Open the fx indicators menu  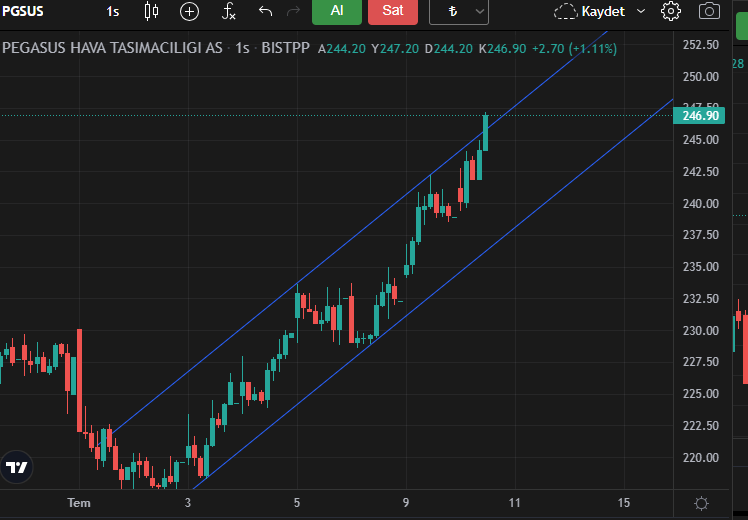(229, 11)
